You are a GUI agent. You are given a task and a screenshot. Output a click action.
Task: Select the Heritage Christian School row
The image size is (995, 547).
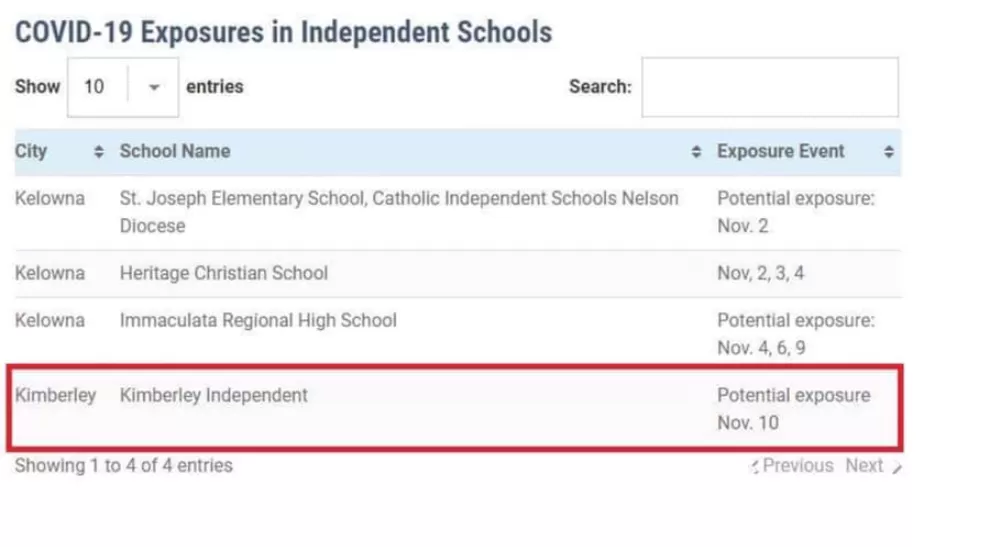(x=458, y=274)
